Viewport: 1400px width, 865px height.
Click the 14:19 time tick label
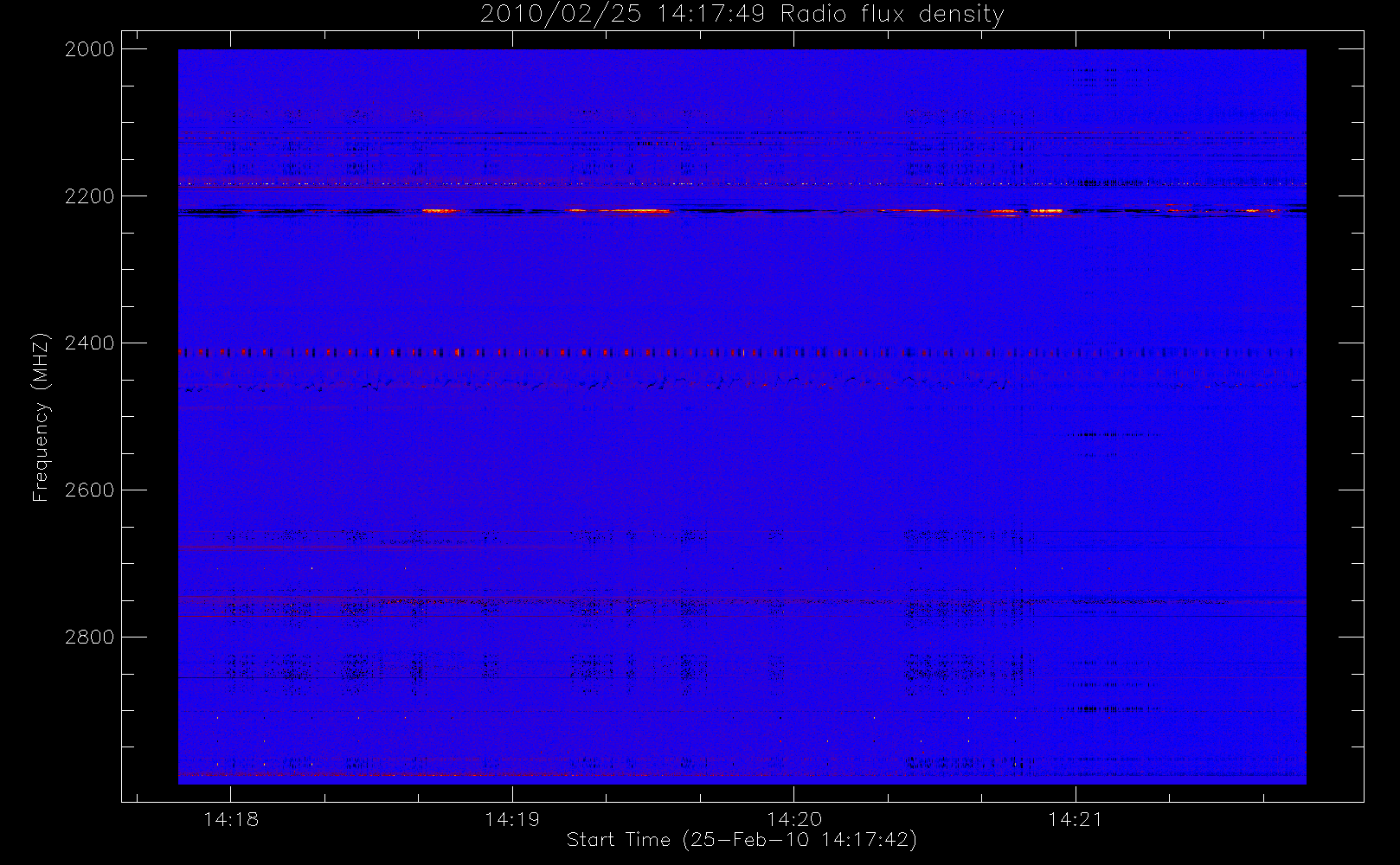[512, 819]
